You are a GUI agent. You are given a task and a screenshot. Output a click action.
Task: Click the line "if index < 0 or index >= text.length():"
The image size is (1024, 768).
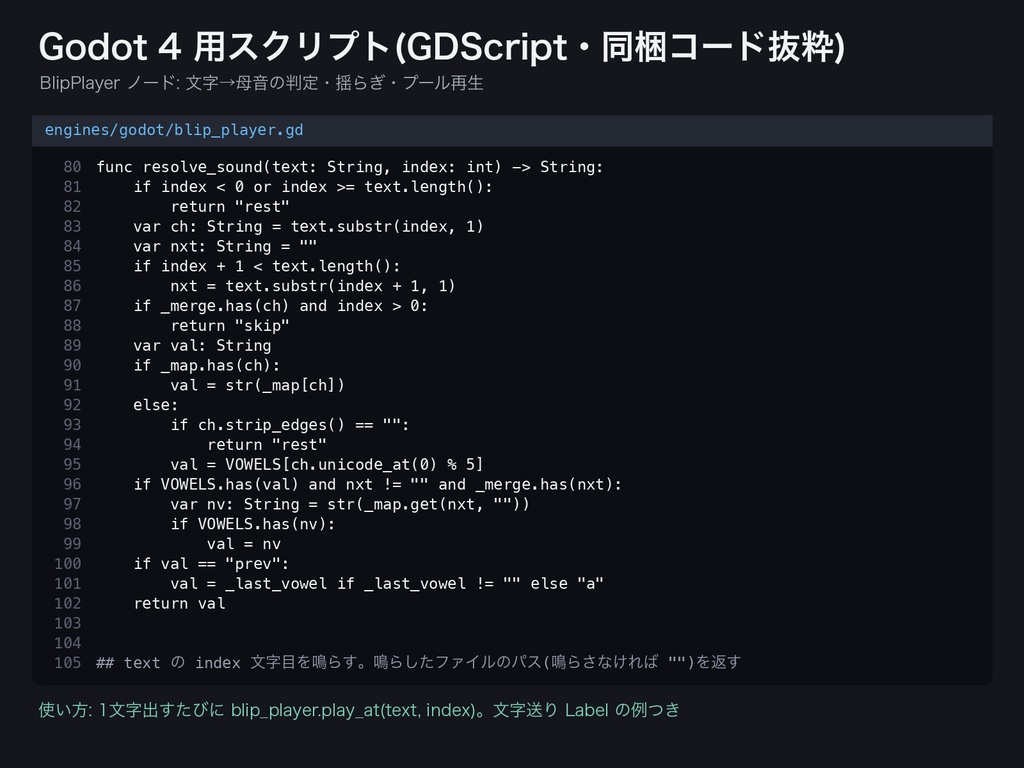(x=313, y=187)
